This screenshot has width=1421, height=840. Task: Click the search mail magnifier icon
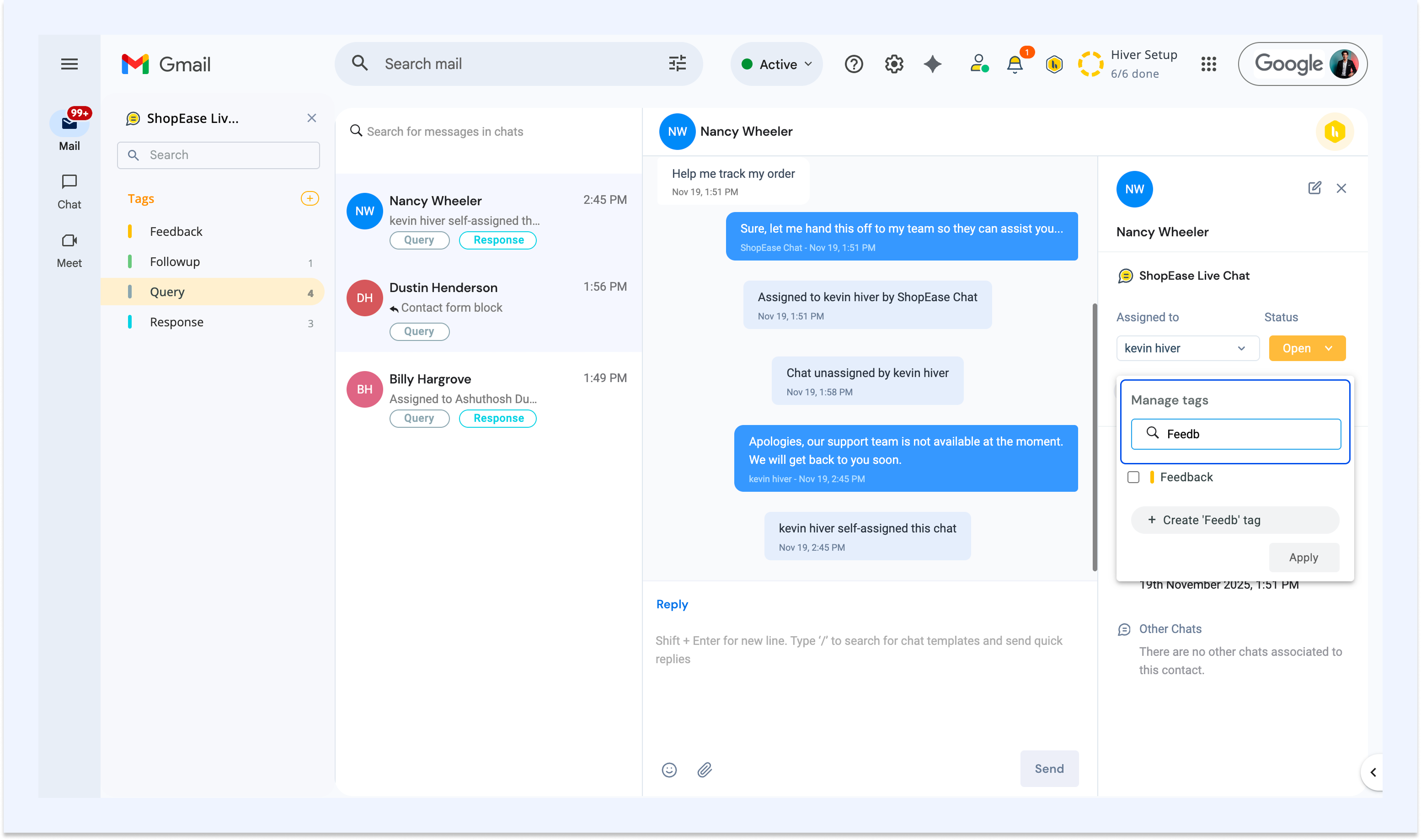(359, 64)
